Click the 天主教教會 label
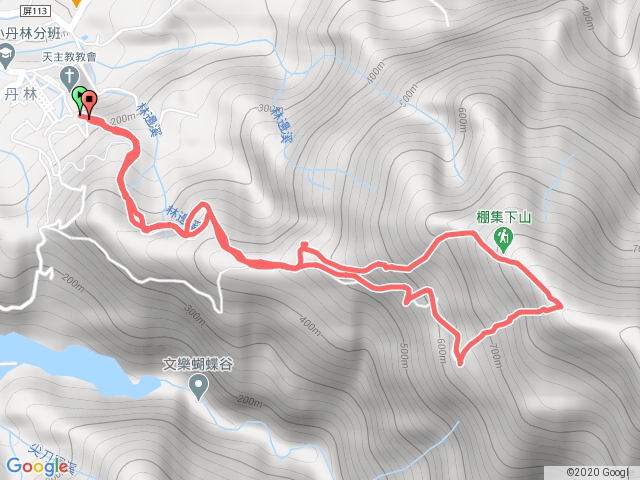640x480 pixels. 69,57
